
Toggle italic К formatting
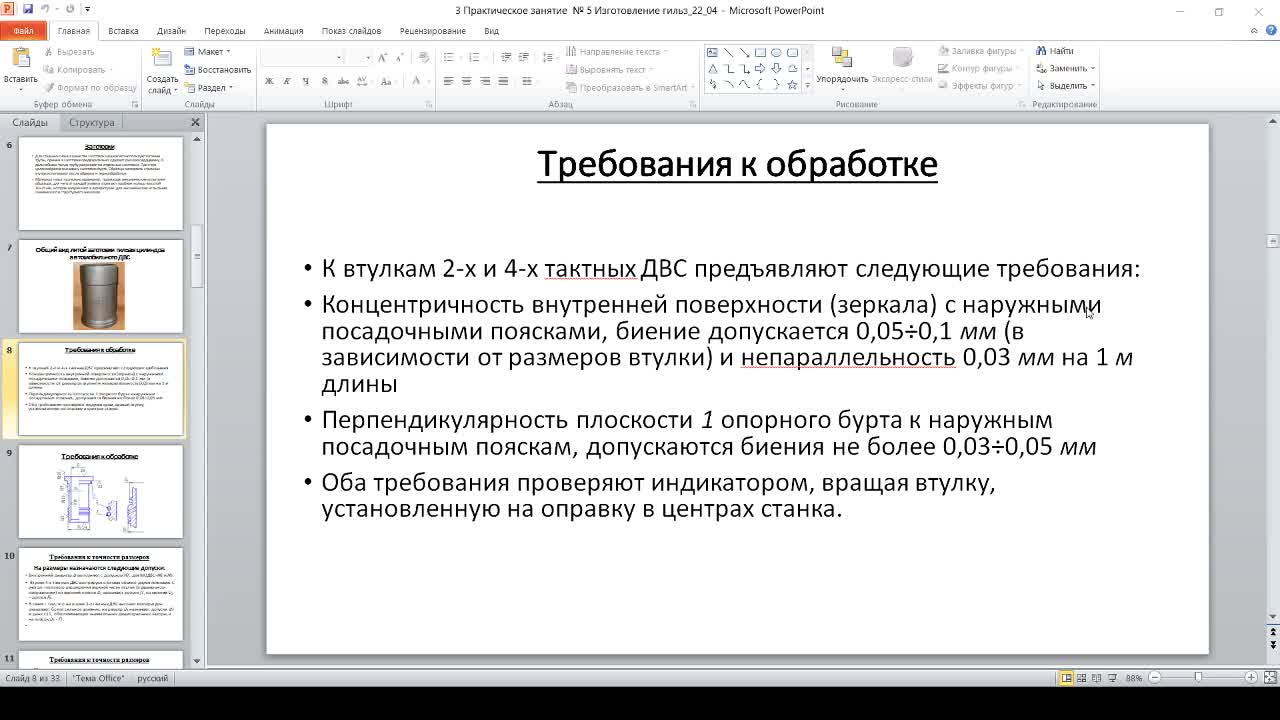tap(287, 81)
